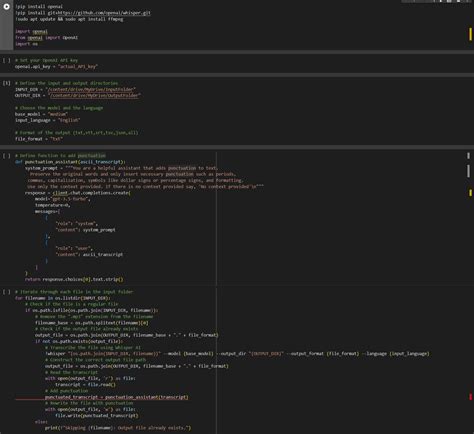Click the 'for filename in os.listdir' line

[x=63, y=298]
